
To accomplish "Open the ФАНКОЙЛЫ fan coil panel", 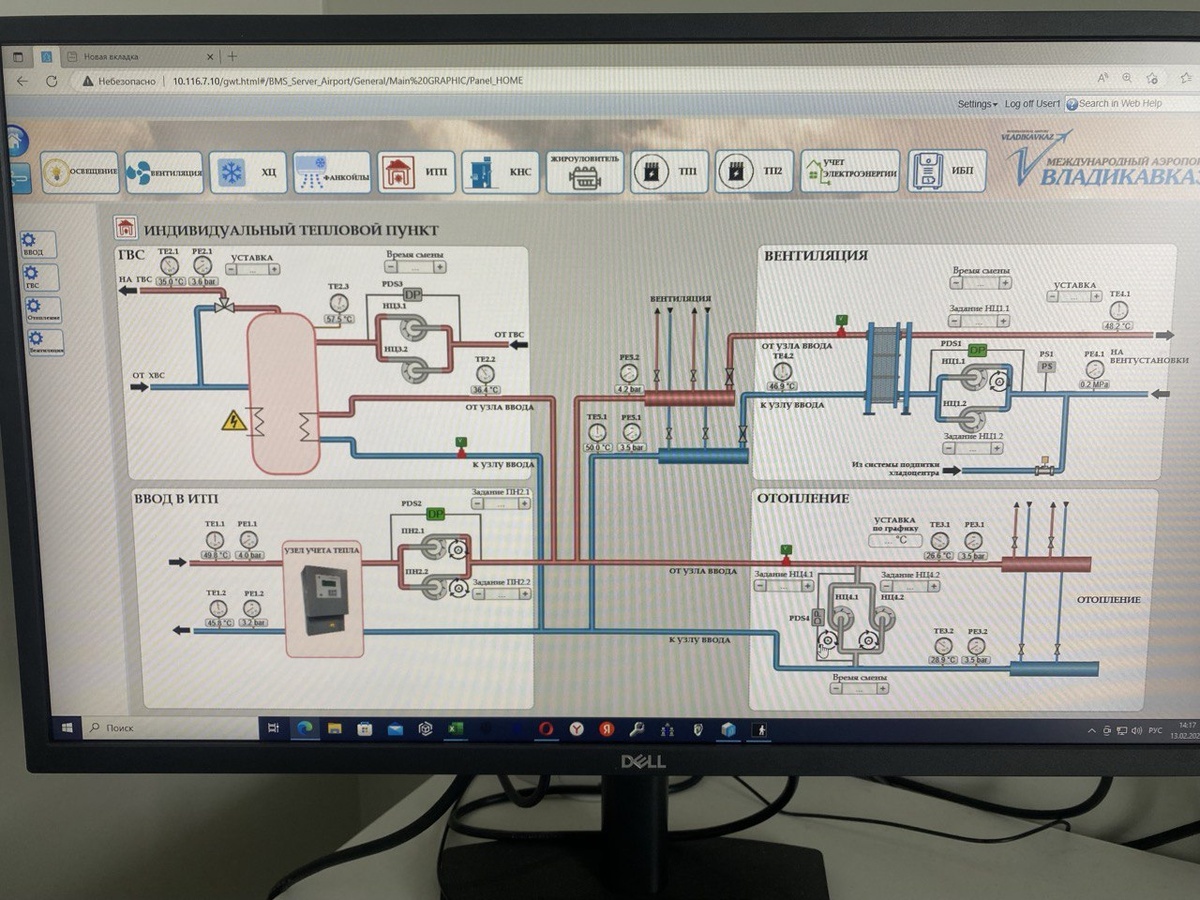I will (332, 172).
